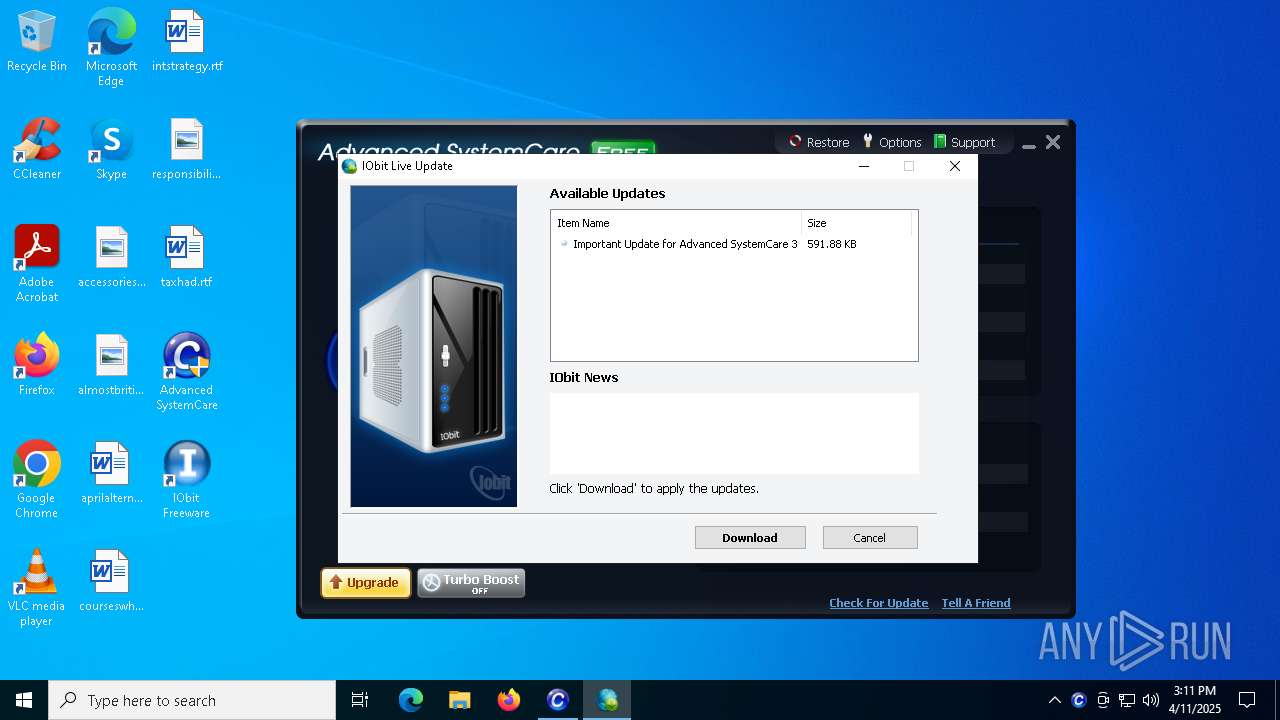Open Task View on the taskbar
Screen dimensions: 1280x720
point(360,700)
